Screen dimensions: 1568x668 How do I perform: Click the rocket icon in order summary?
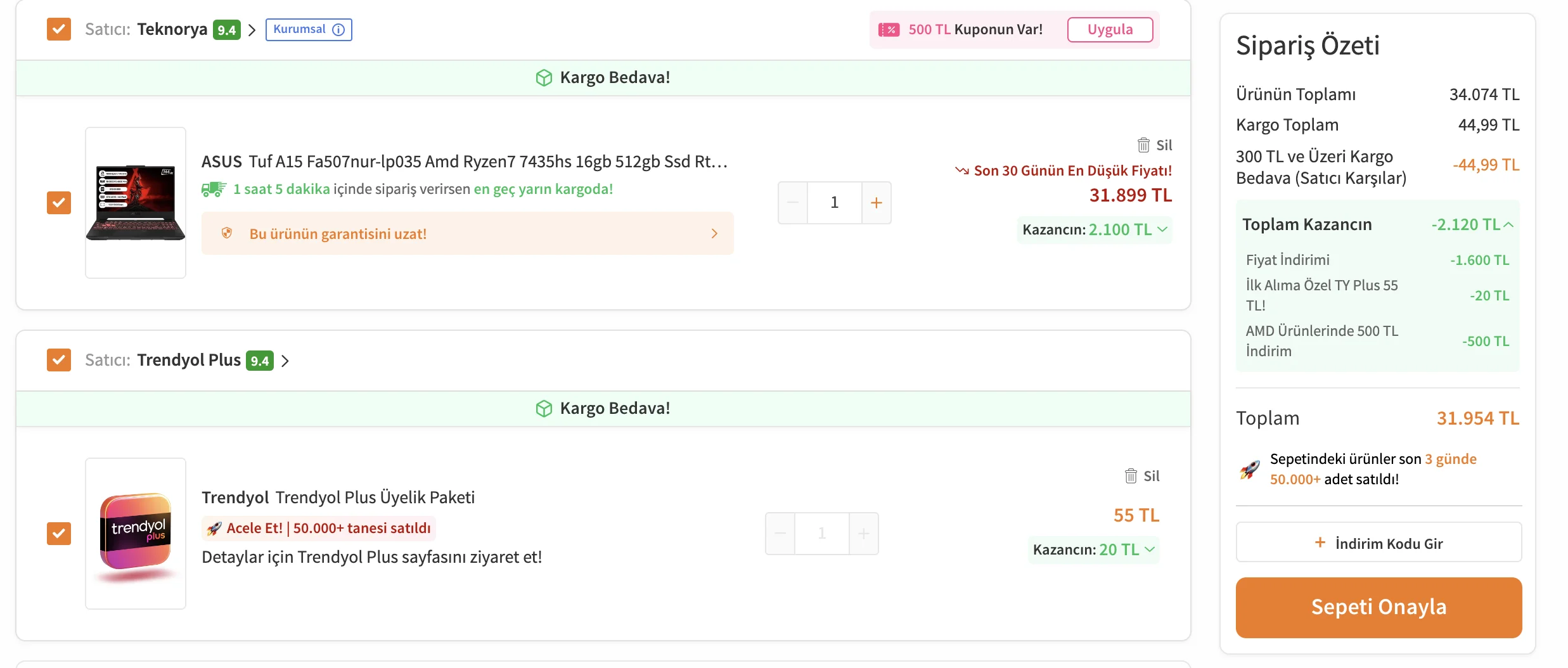coord(1250,469)
